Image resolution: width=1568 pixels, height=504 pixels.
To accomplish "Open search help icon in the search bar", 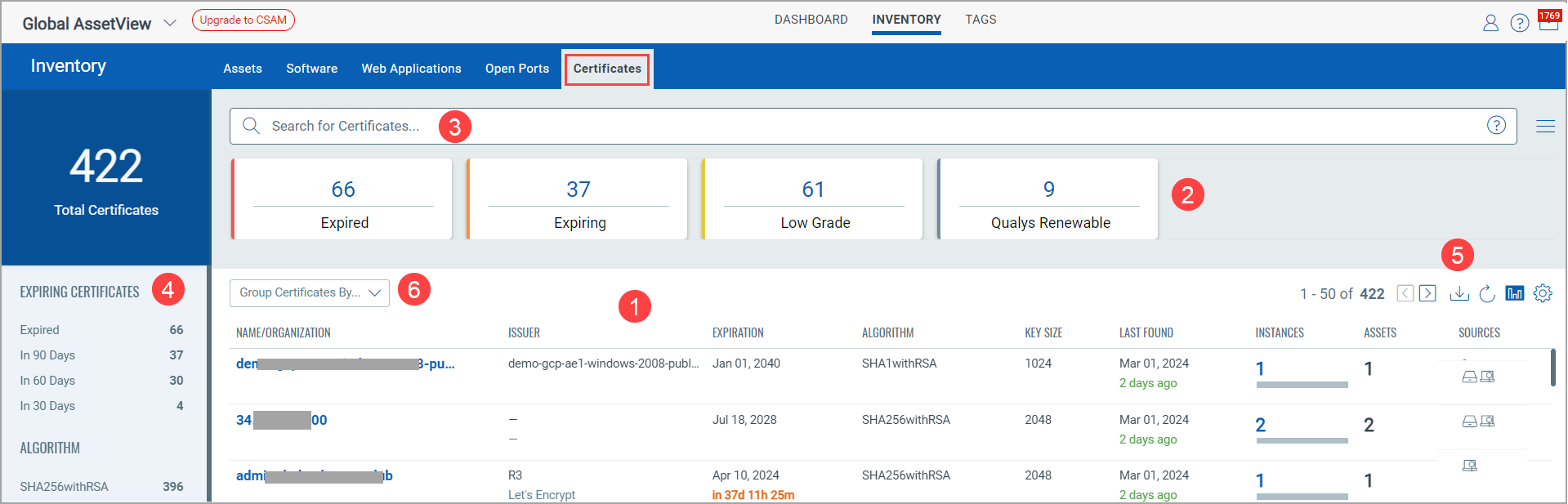I will pyautogui.click(x=1496, y=125).
